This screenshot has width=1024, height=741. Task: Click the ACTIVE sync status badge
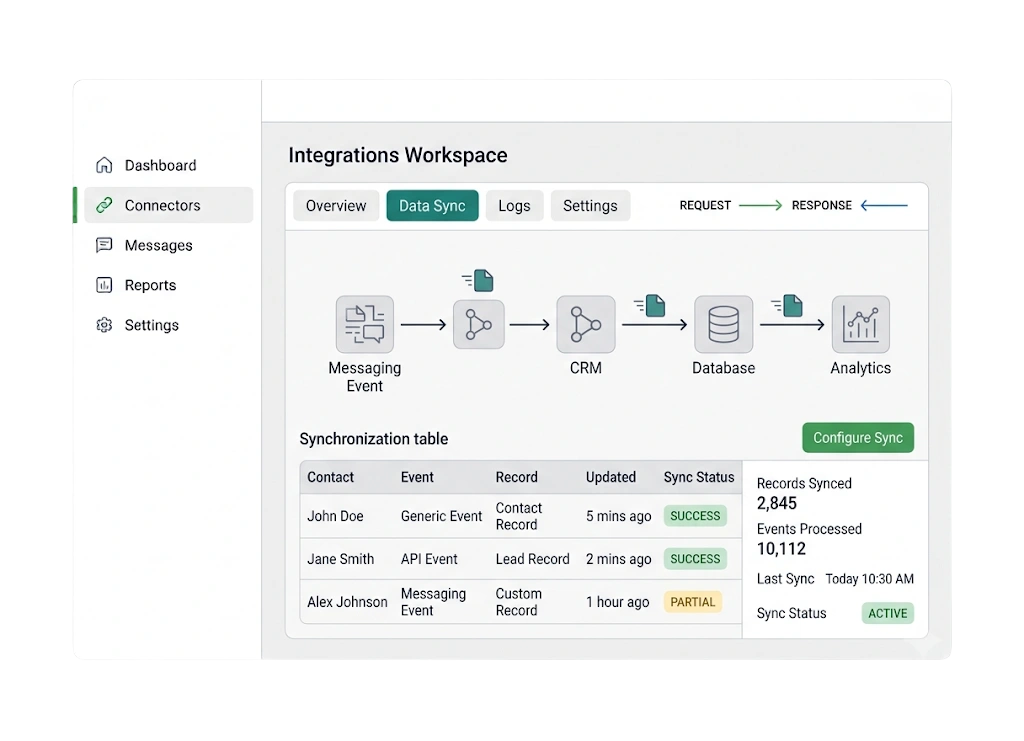click(x=888, y=613)
